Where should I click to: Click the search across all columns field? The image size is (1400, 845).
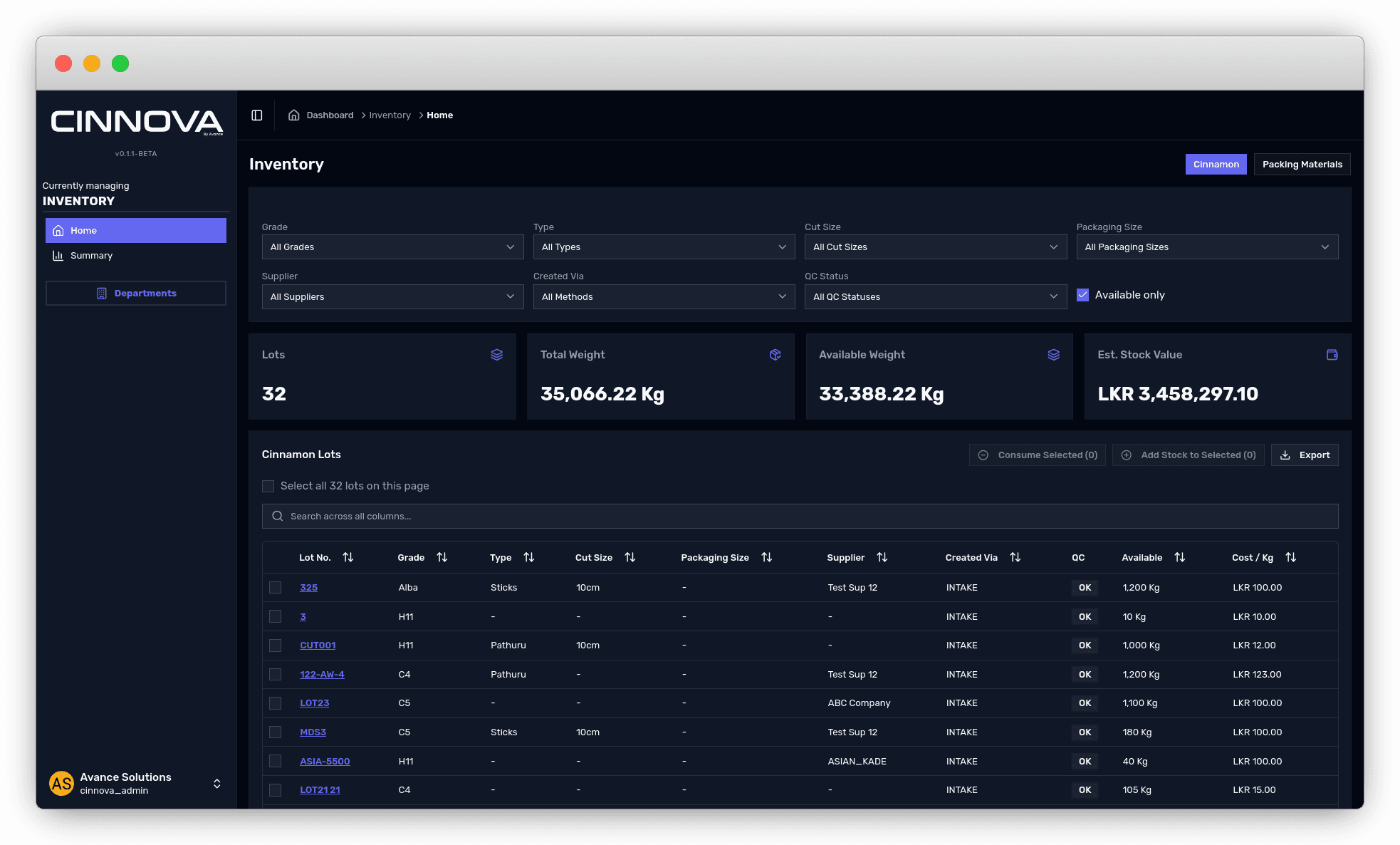pos(800,517)
